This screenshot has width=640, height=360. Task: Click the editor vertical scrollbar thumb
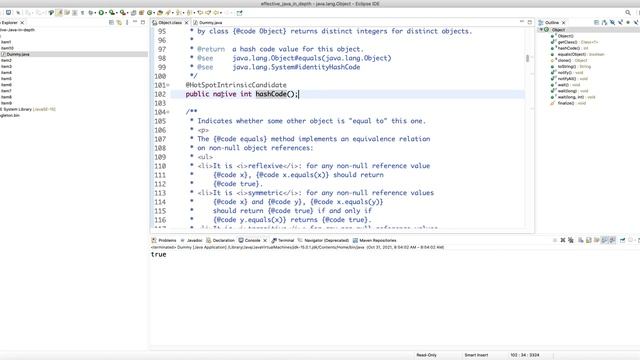527,58
